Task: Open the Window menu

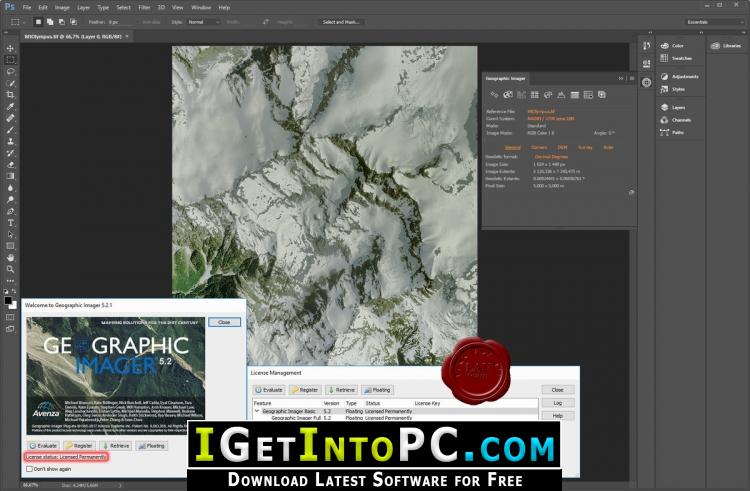Action: pos(201,8)
